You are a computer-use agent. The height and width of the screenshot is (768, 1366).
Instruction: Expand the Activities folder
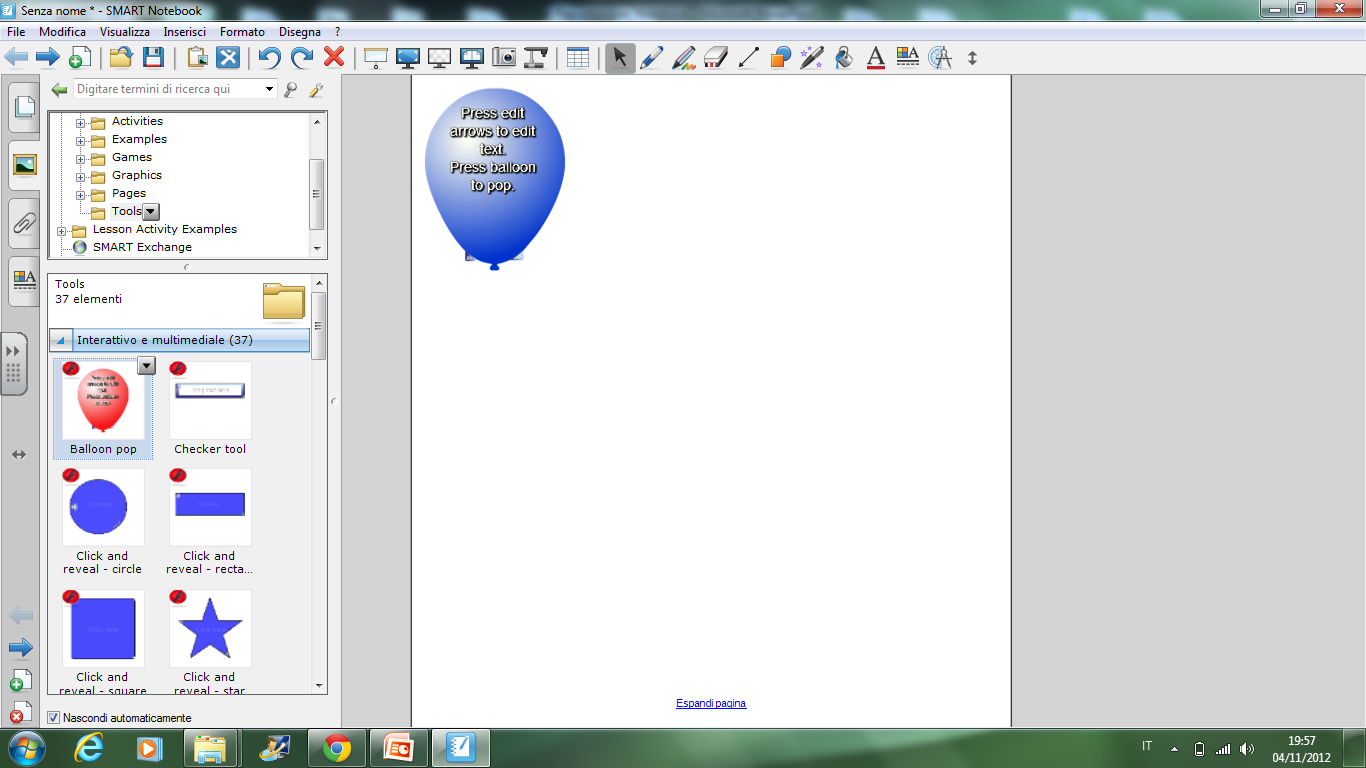pos(81,123)
